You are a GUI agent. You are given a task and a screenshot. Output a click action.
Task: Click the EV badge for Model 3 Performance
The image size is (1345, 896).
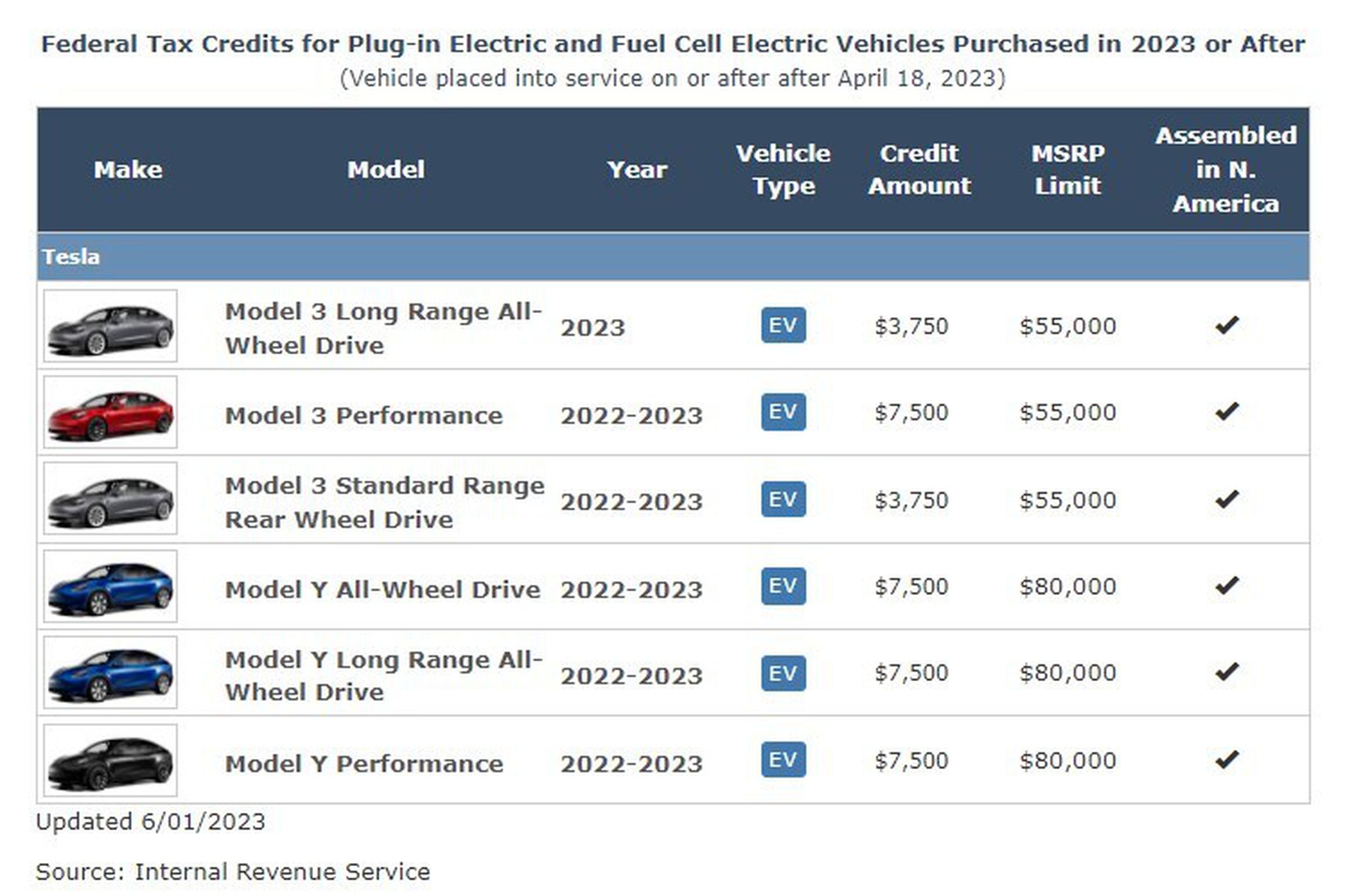coord(783,412)
